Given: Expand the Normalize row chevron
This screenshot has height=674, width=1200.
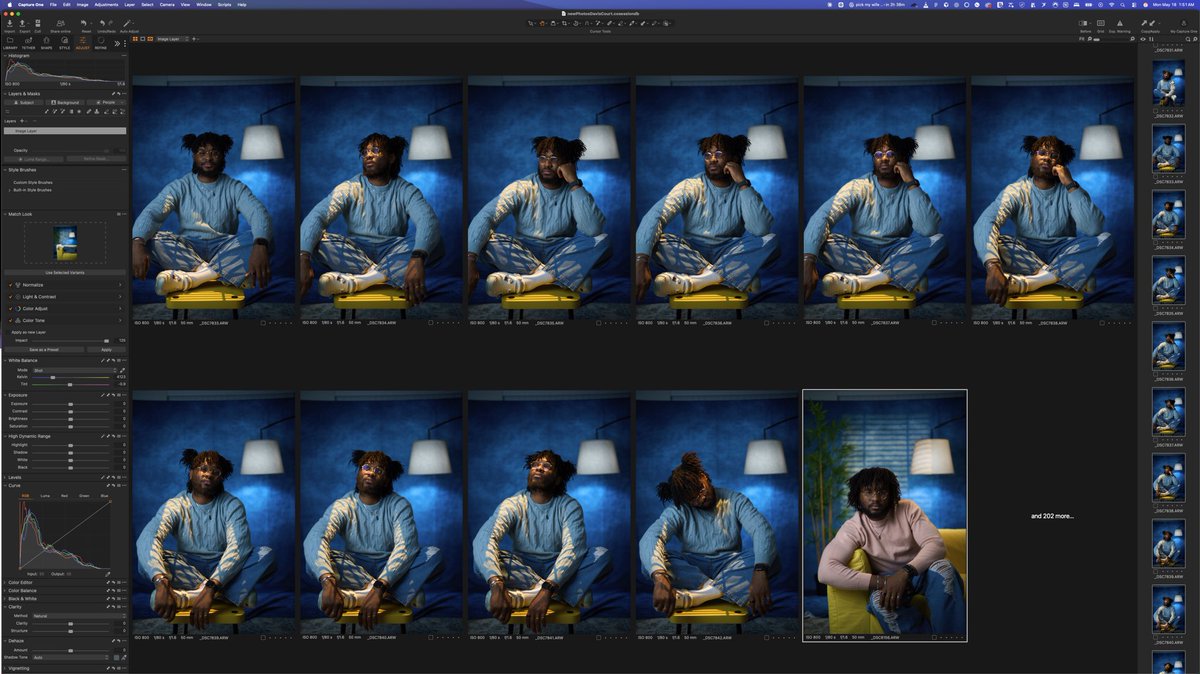Looking at the screenshot, I should coord(120,285).
